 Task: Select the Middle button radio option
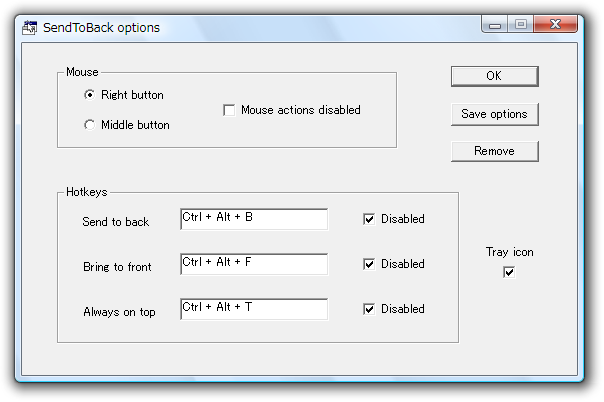click(x=89, y=125)
